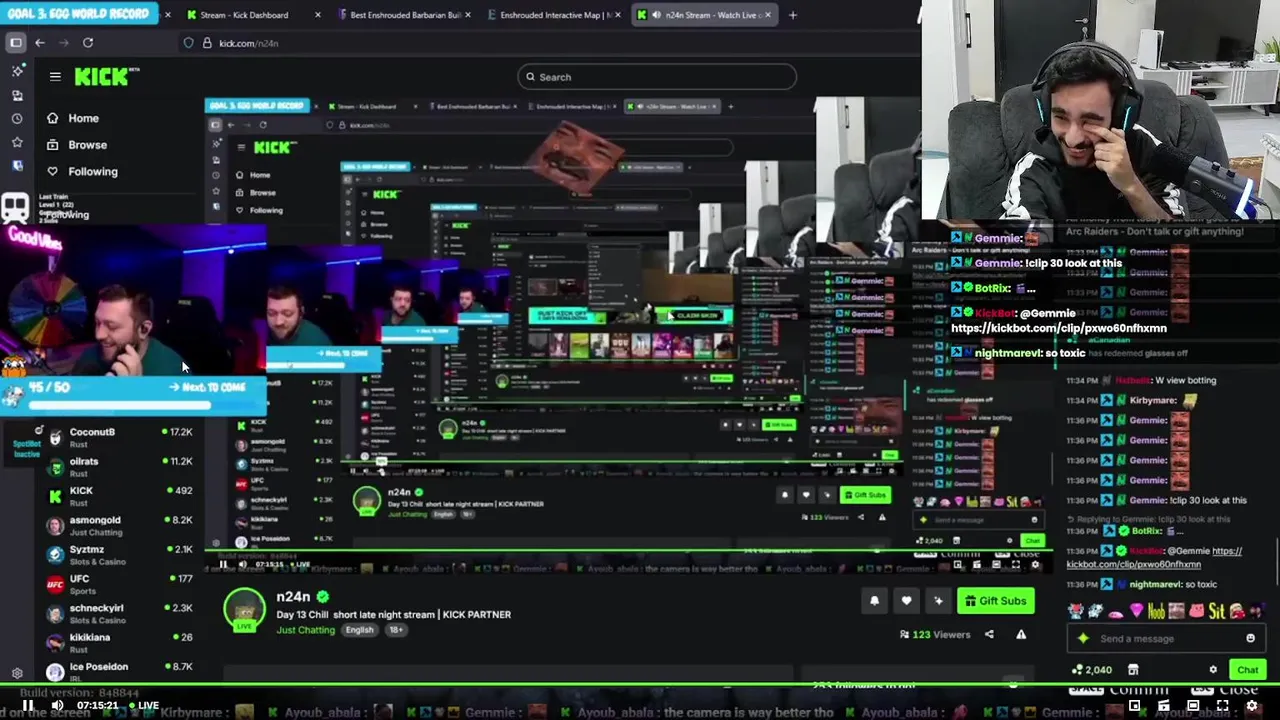
Task: Enter fullscreen in the outer player
Action: [1222, 705]
